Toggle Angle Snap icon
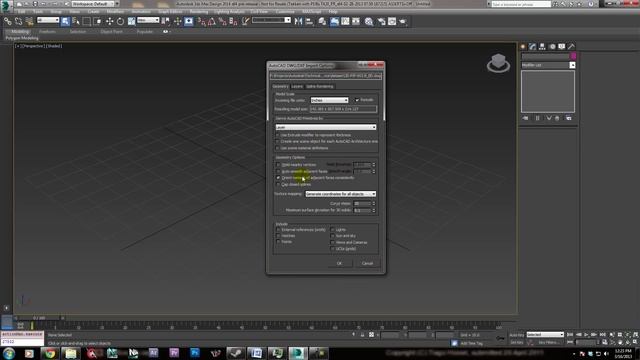The height and width of the screenshot is (360, 640). point(212,21)
